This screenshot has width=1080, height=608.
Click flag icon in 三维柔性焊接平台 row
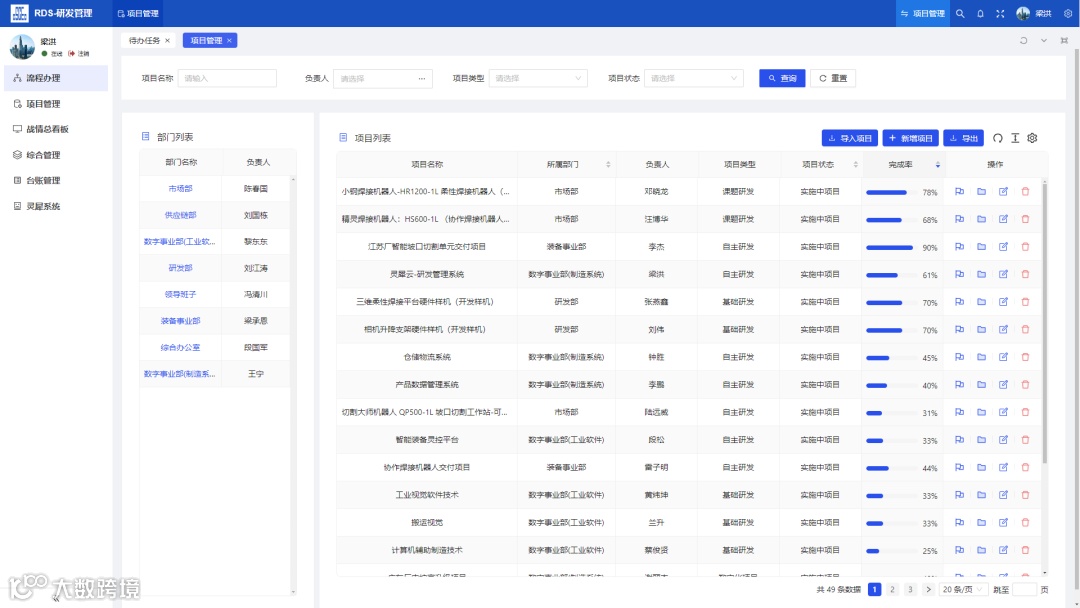pos(959,302)
